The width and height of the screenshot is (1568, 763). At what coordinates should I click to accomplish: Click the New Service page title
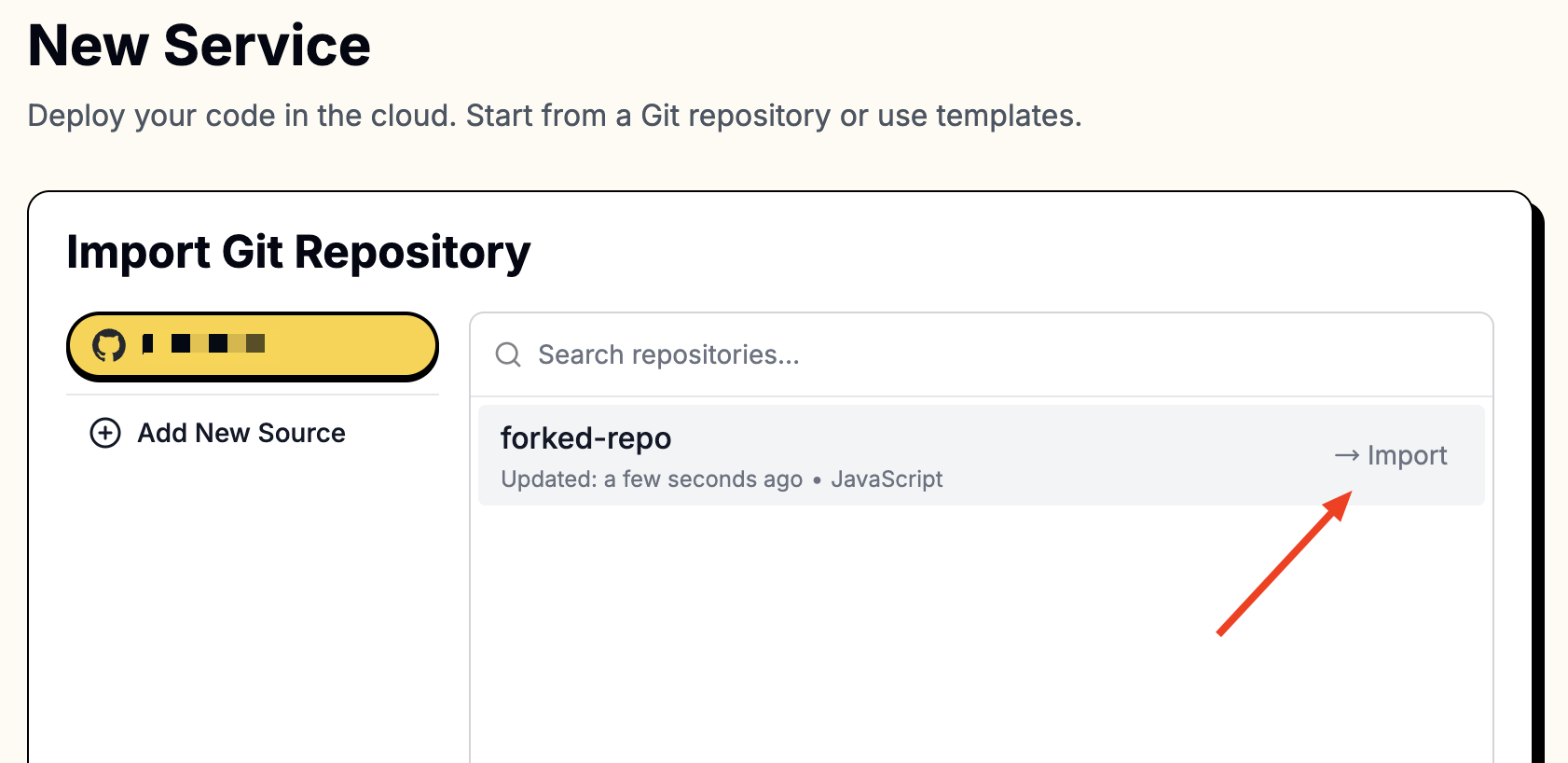pyautogui.click(x=199, y=45)
